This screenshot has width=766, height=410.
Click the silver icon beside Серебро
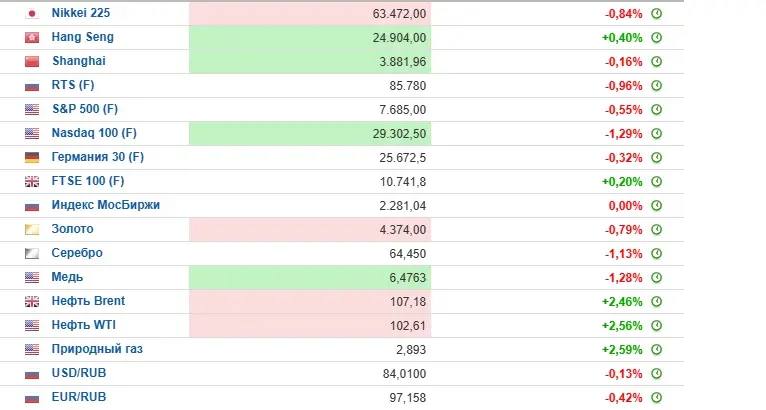32,253
